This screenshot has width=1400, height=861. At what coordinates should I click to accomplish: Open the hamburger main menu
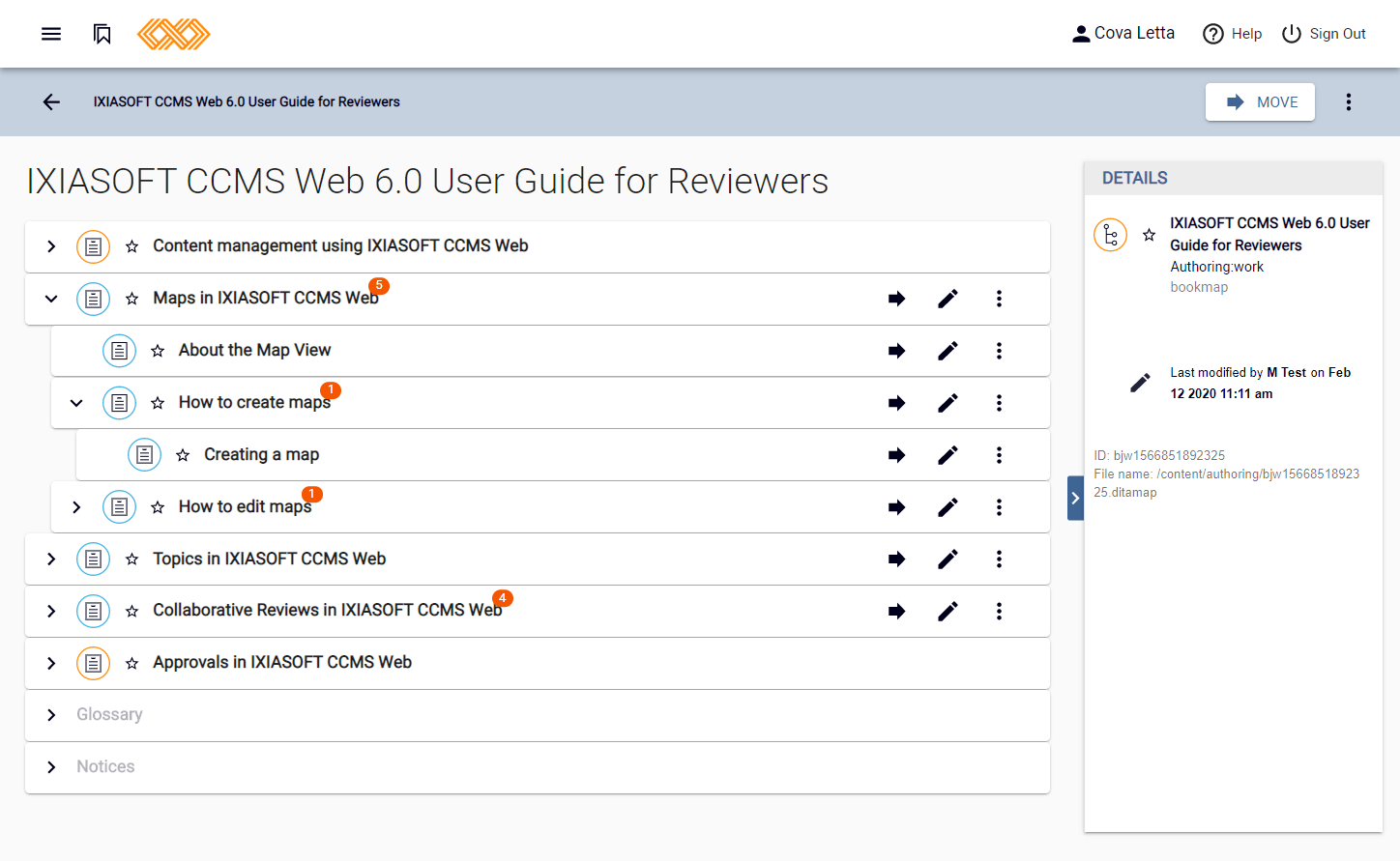click(x=51, y=34)
